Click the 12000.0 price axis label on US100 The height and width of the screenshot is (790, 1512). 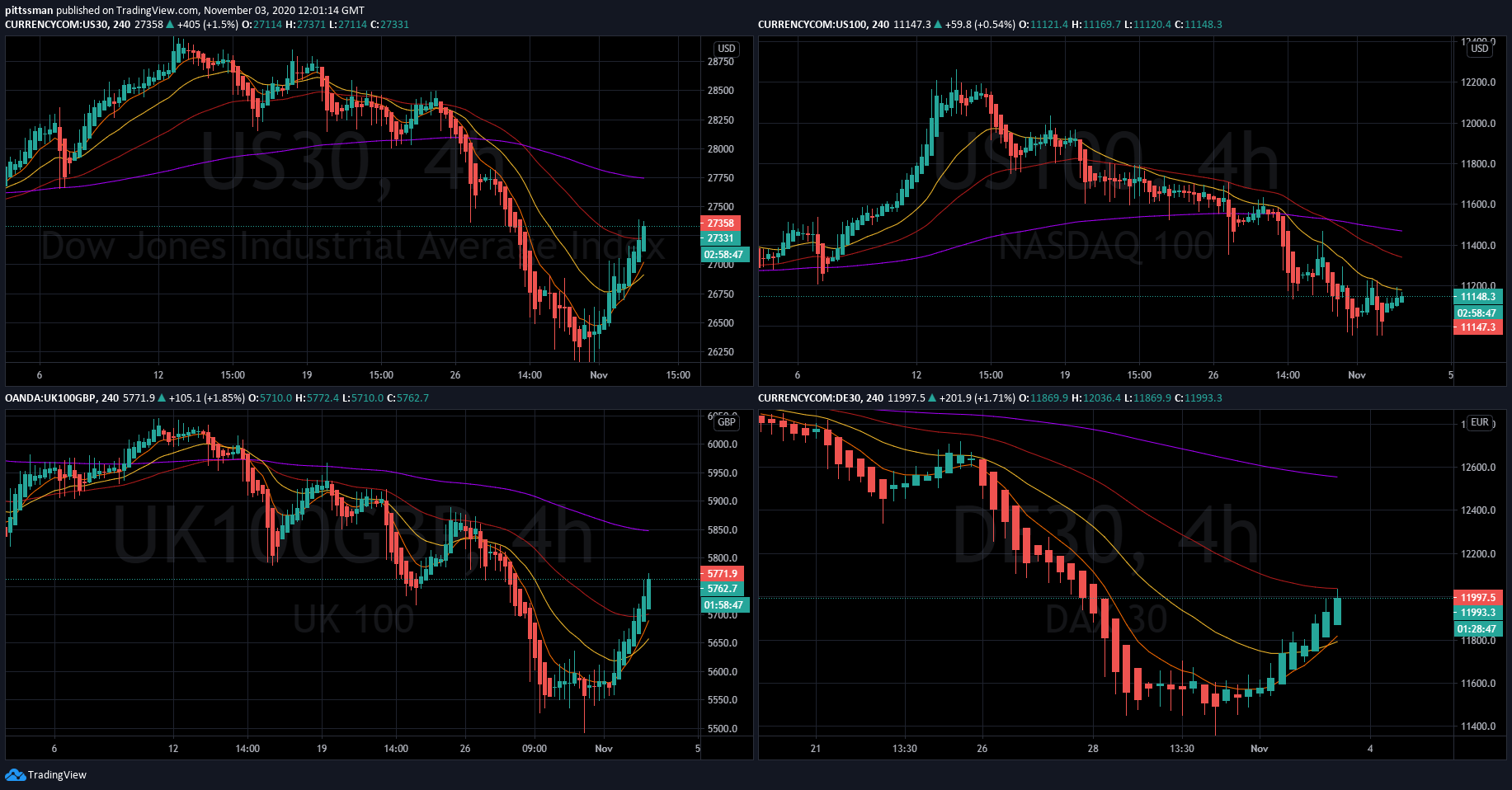[1478, 124]
